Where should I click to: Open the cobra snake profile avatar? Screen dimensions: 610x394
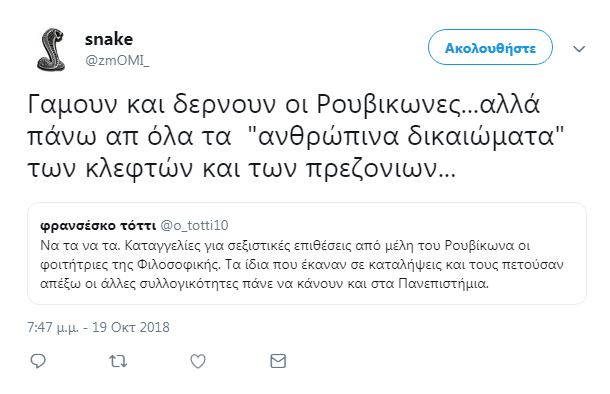pos(51,49)
